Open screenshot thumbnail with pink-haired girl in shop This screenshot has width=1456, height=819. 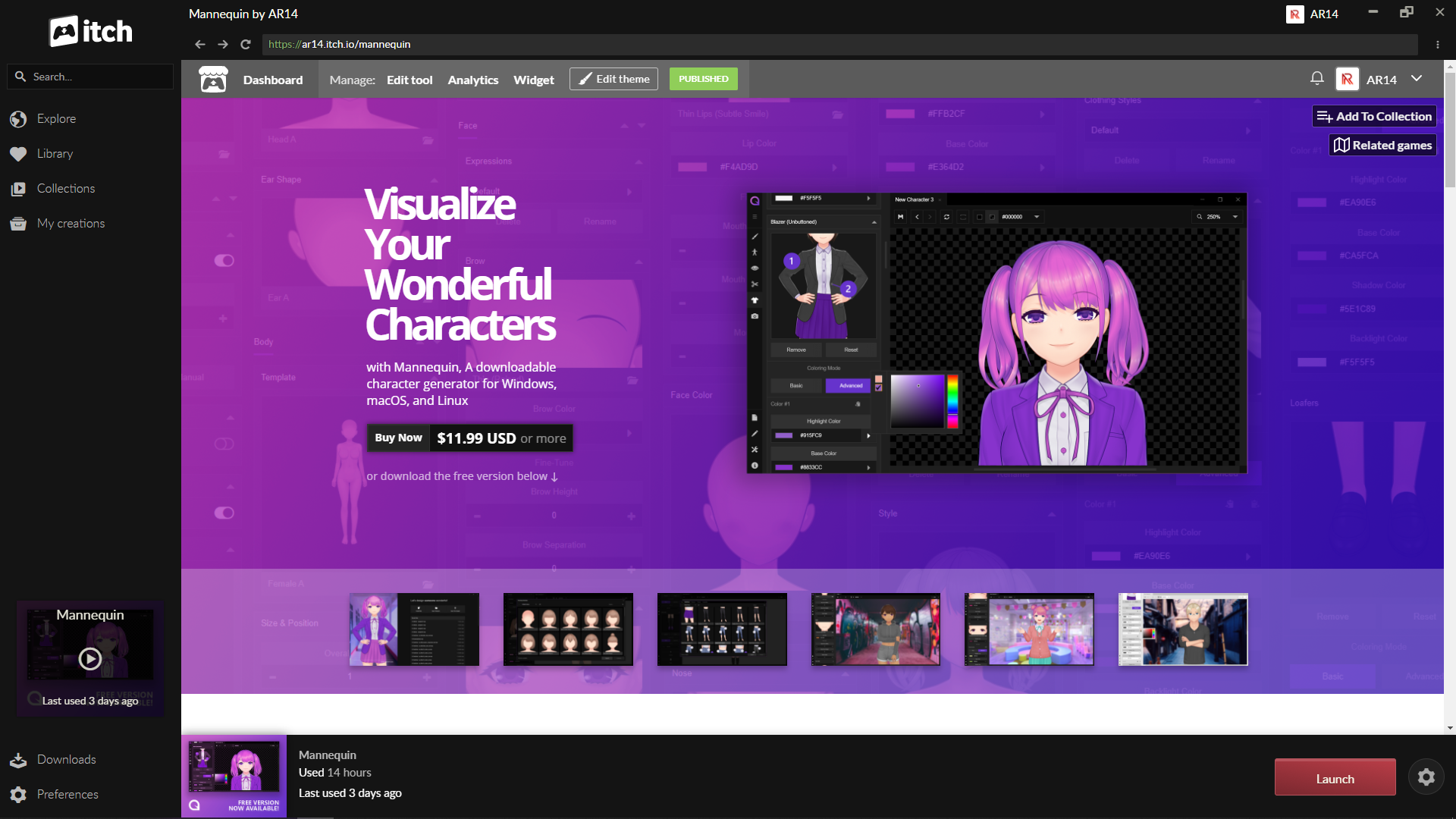click(1029, 629)
